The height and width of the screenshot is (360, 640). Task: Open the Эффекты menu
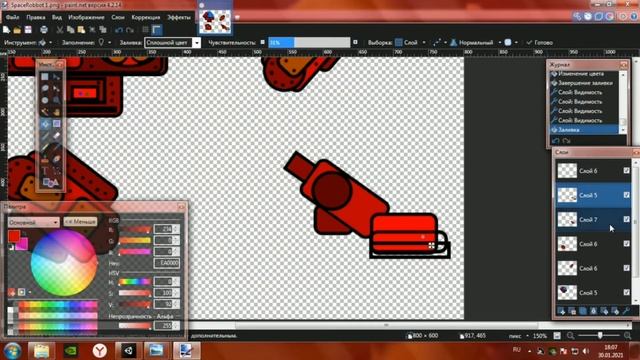tap(179, 17)
